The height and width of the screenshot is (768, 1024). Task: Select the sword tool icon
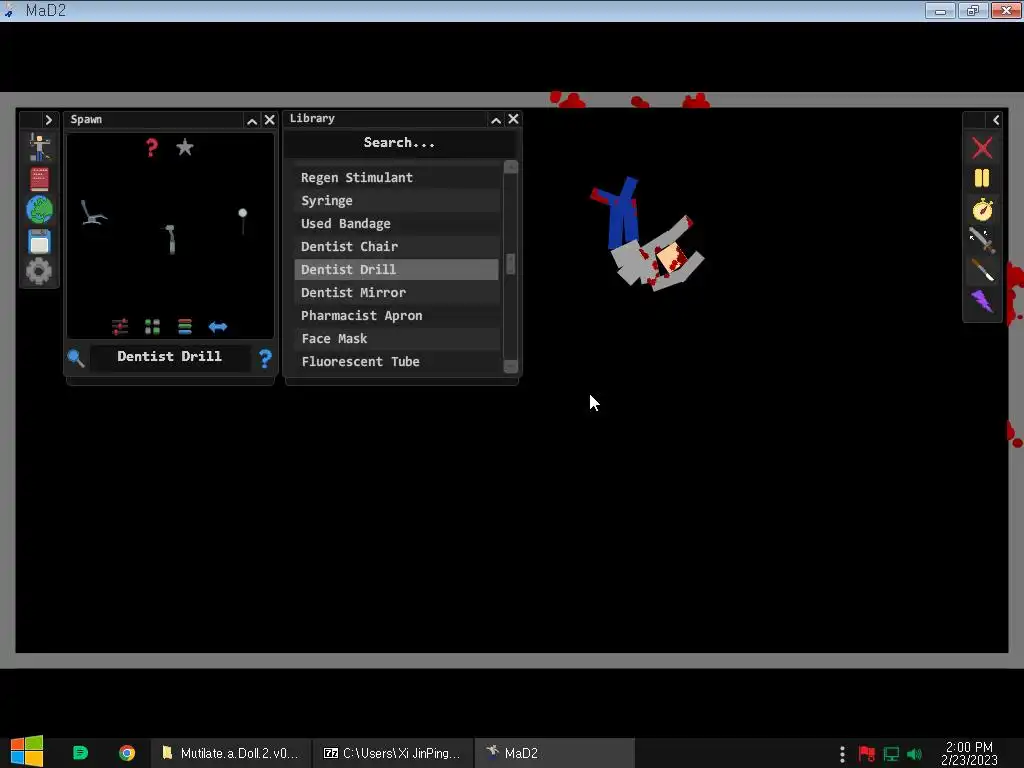coord(982,240)
